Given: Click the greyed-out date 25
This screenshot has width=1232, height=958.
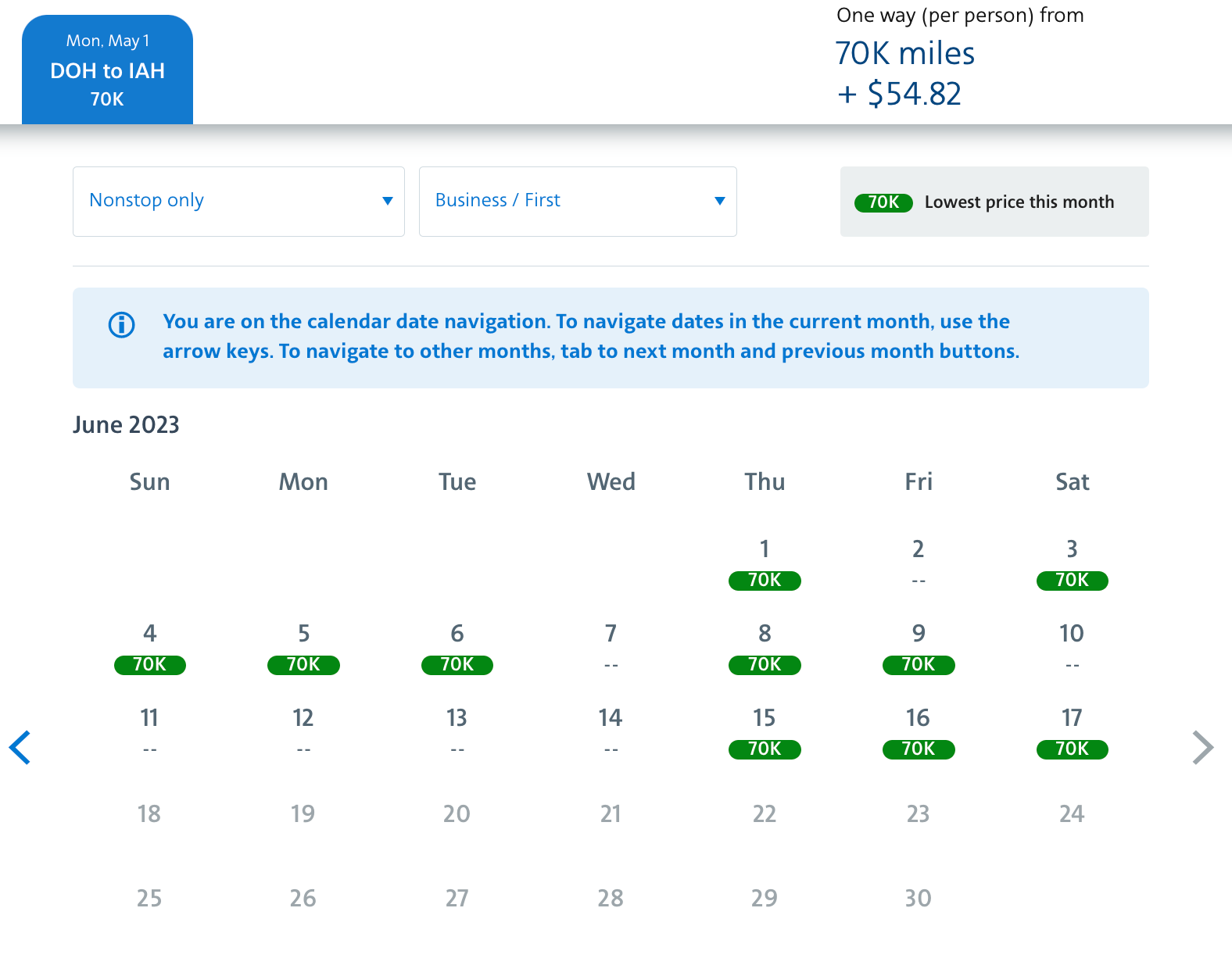Looking at the screenshot, I should click(x=149, y=898).
